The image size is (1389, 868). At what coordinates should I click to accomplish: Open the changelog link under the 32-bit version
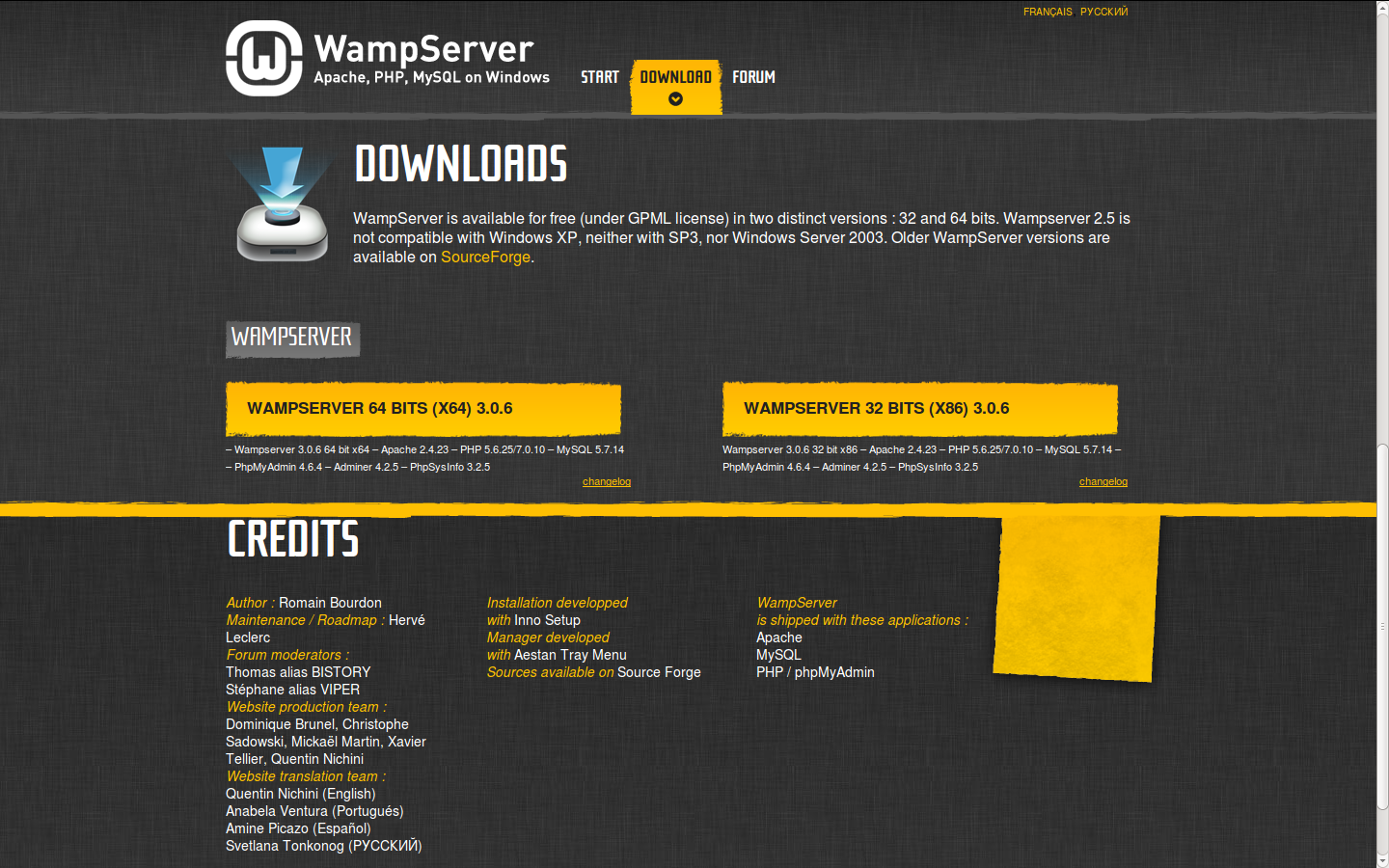point(1103,481)
